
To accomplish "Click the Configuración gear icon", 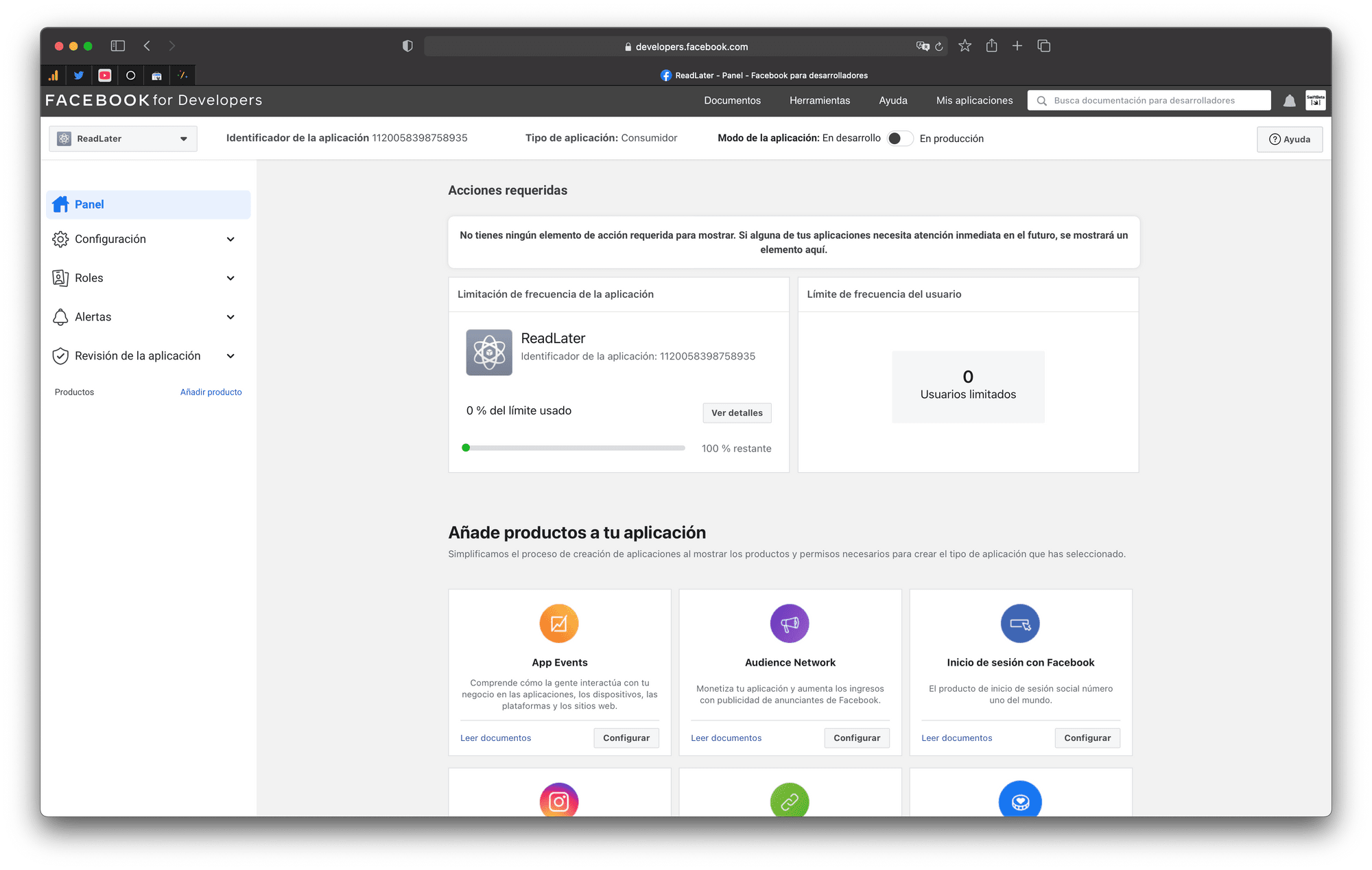I will click(x=60, y=239).
